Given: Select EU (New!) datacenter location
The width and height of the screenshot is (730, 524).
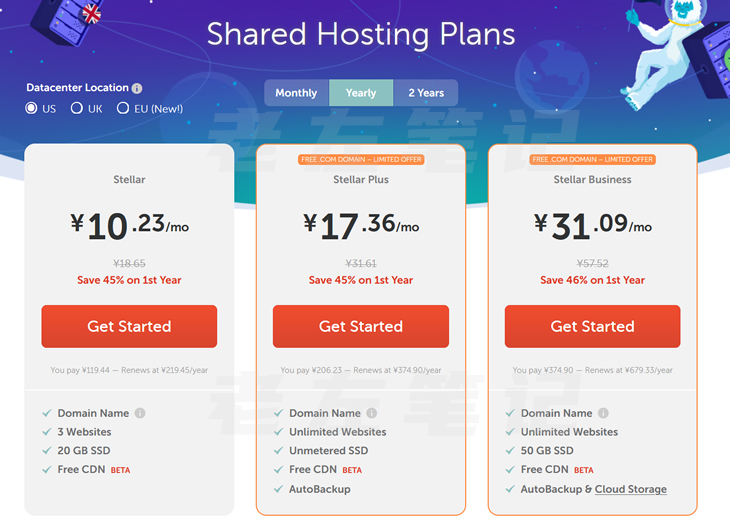Looking at the screenshot, I should (123, 108).
